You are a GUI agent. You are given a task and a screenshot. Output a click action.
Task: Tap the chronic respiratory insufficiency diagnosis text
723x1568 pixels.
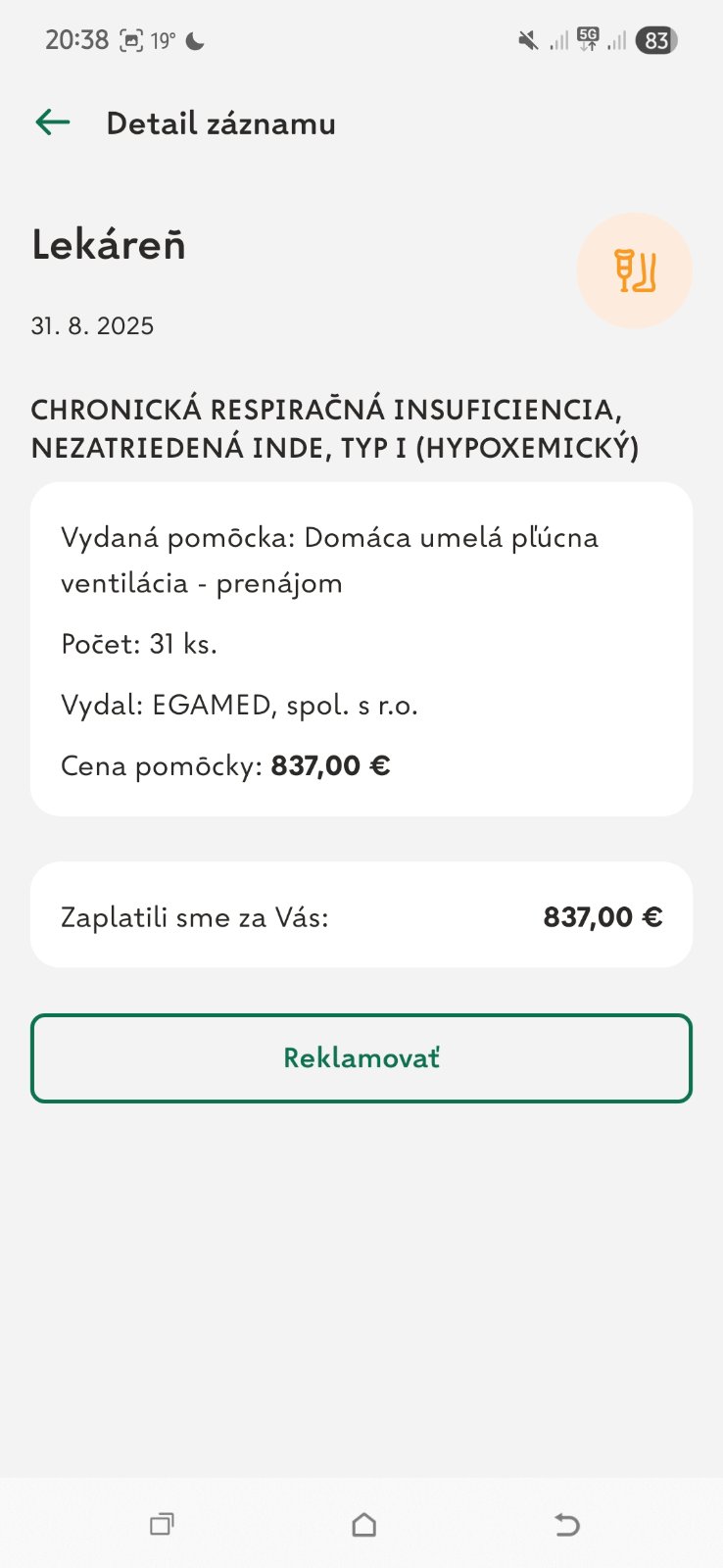coord(335,428)
